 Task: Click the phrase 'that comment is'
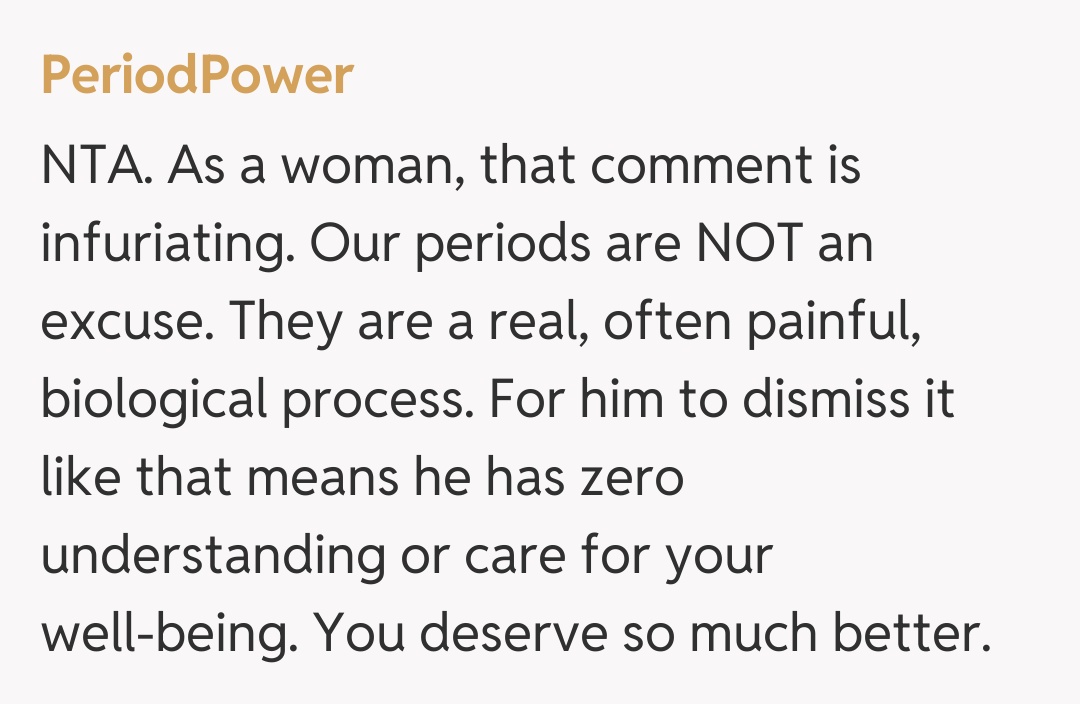pyautogui.click(x=670, y=166)
